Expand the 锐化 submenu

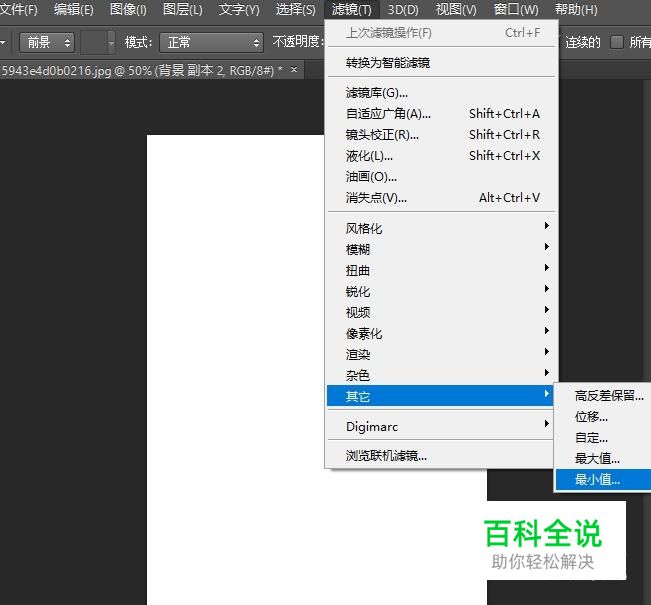441,291
